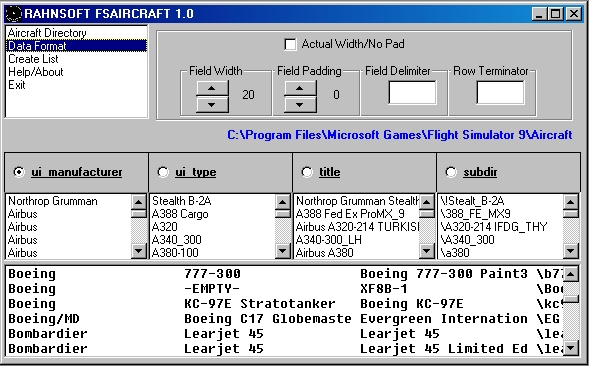The width and height of the screenshot is (589, 366).
Task: Click the XF8B-1 output row
Action: 285,289
